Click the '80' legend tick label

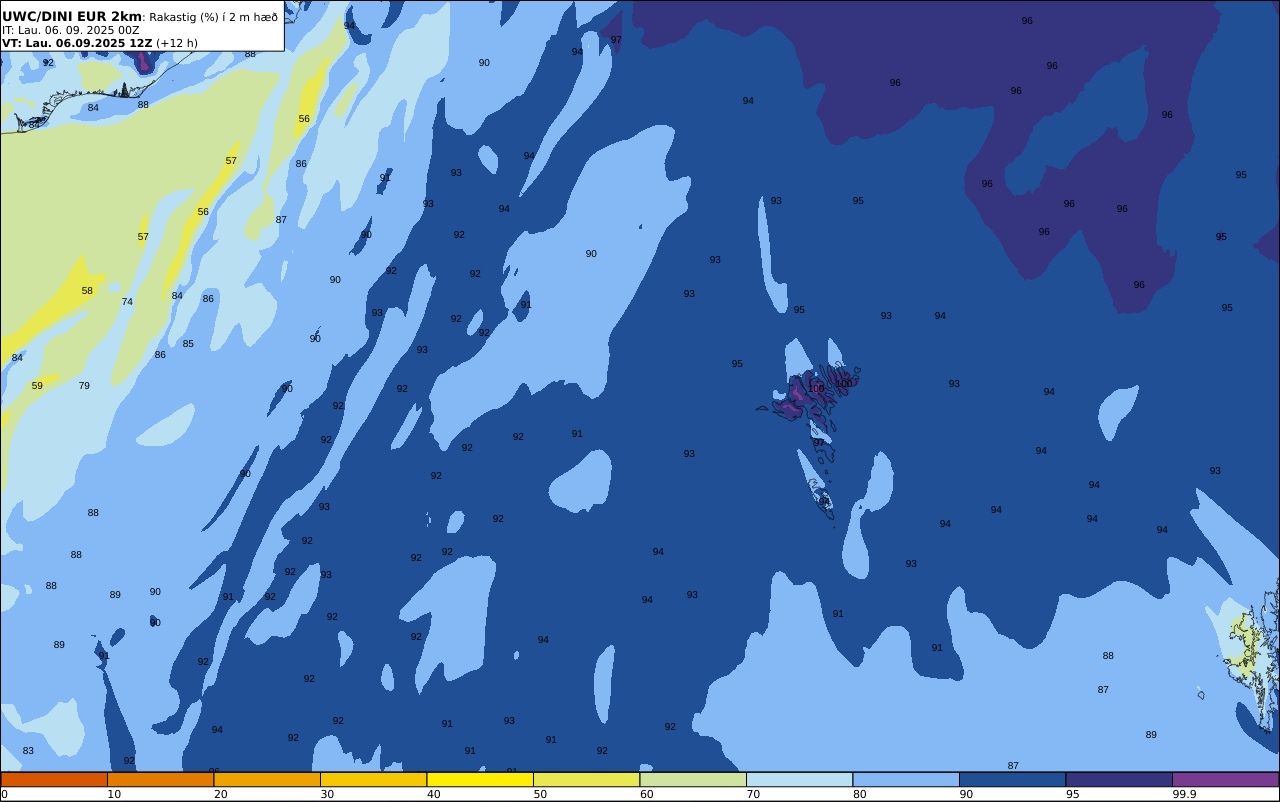pos(860,794)
